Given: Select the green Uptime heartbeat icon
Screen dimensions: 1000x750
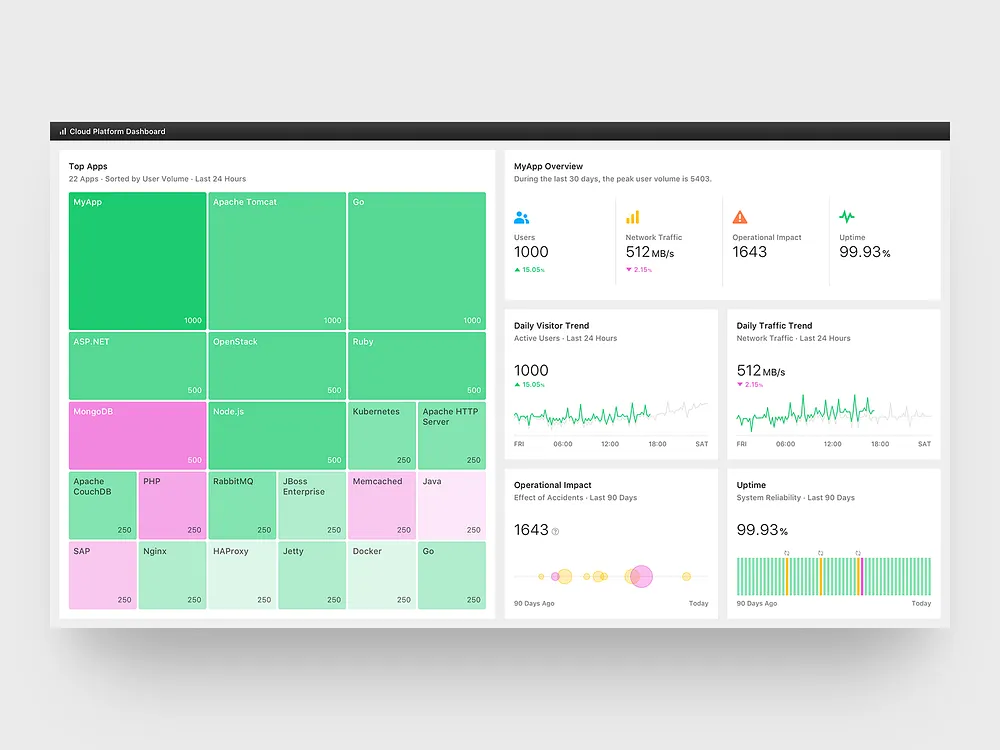Looking at the screenshot, I should (x=846, y=216).
